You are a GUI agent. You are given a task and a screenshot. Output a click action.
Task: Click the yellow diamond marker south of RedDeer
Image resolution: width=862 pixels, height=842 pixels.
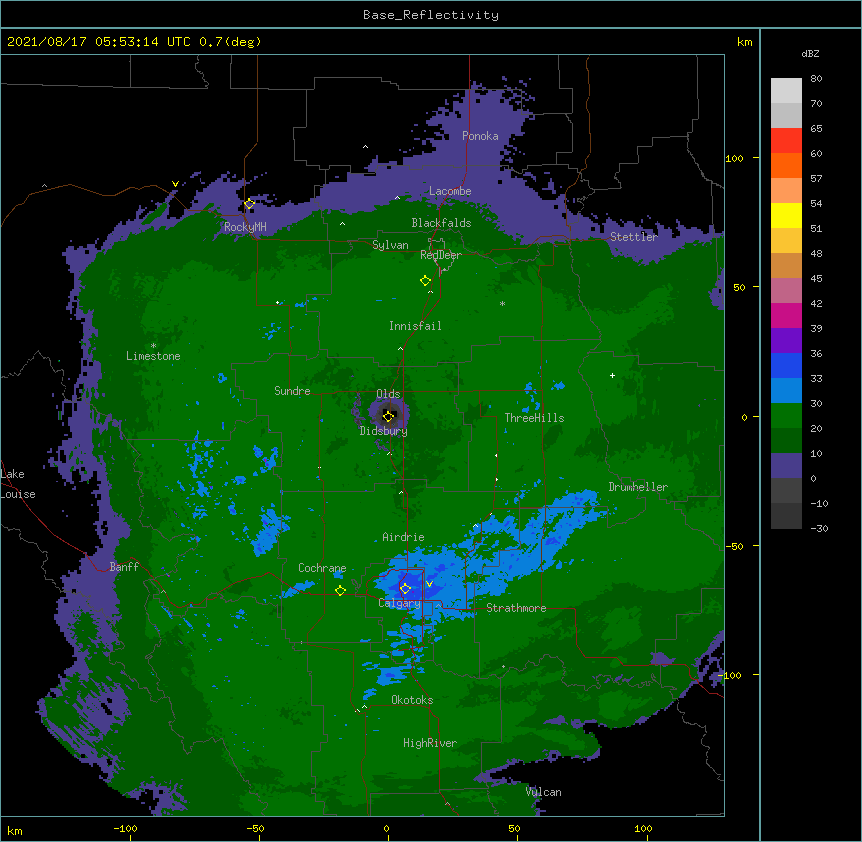[x=425, y=281]
